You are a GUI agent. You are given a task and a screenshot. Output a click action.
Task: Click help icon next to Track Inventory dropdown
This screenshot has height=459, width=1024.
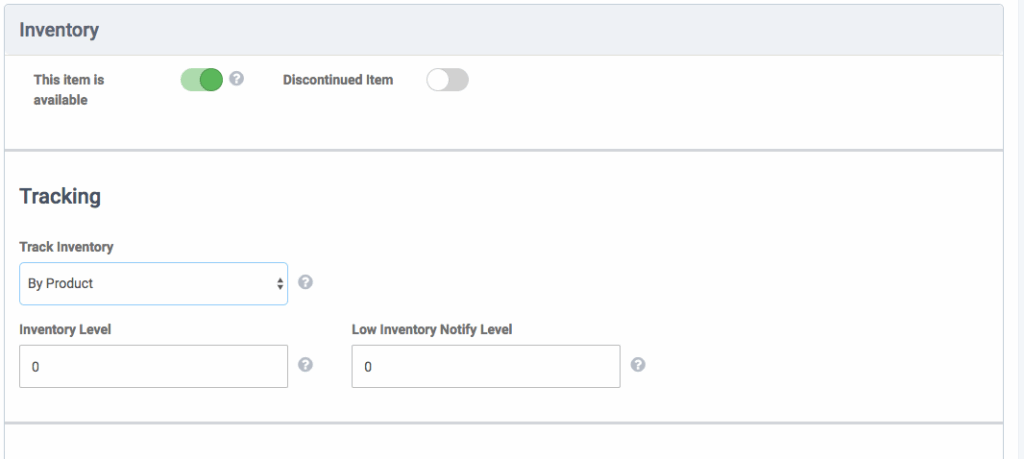(306, 283)
